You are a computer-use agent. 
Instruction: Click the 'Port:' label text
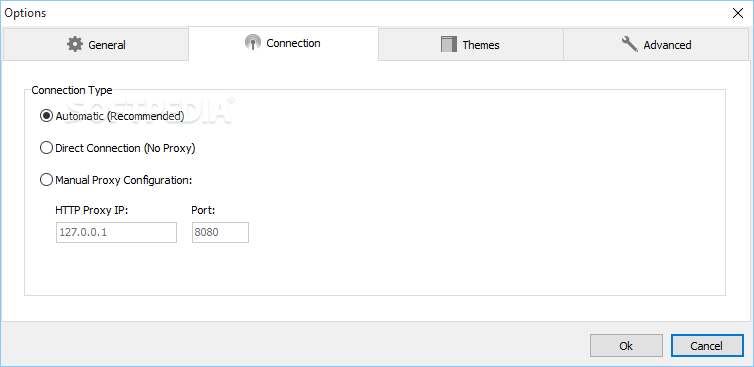[x=203, y=210]
